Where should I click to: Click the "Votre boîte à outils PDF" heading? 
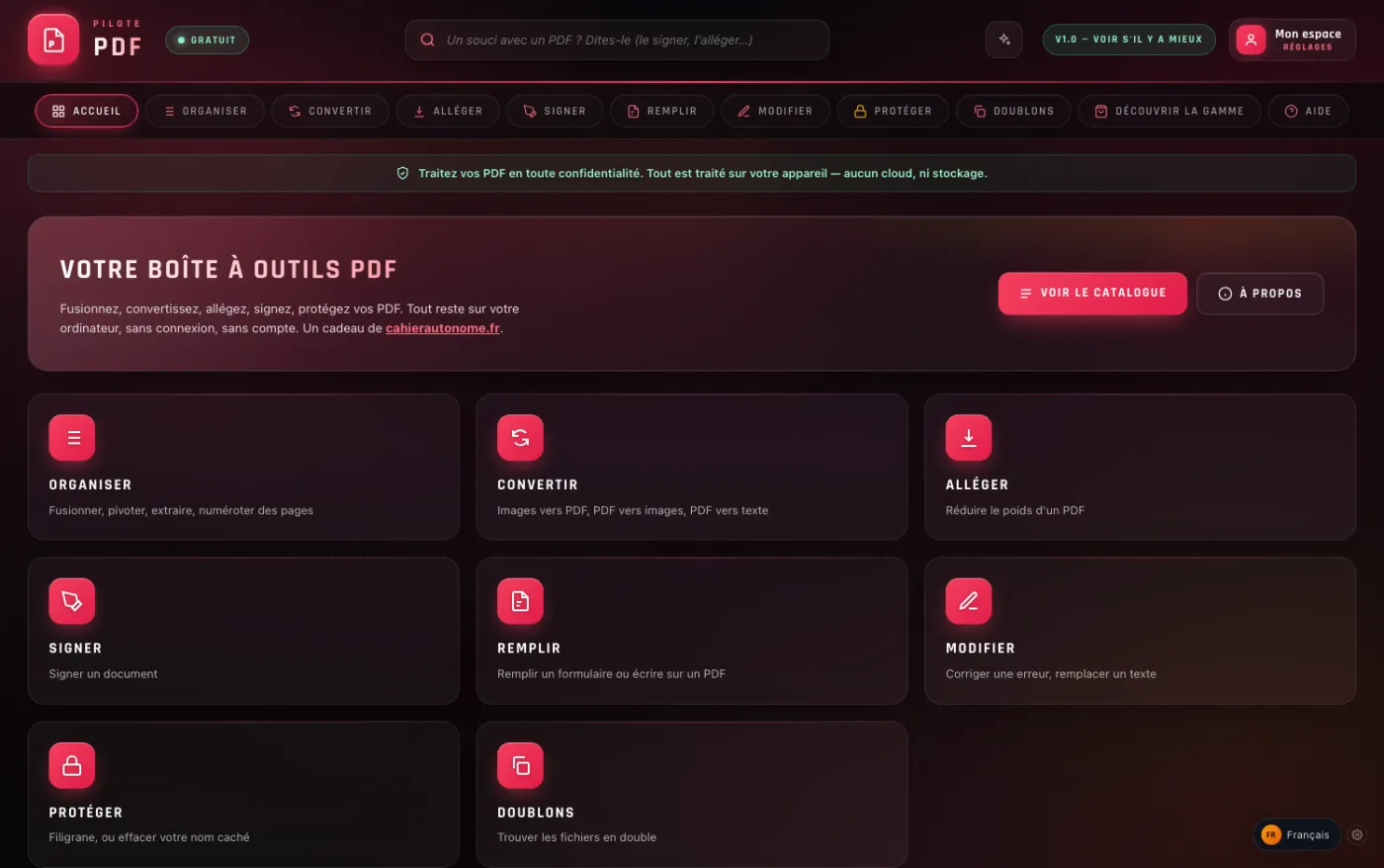click(x=228, y=269)
